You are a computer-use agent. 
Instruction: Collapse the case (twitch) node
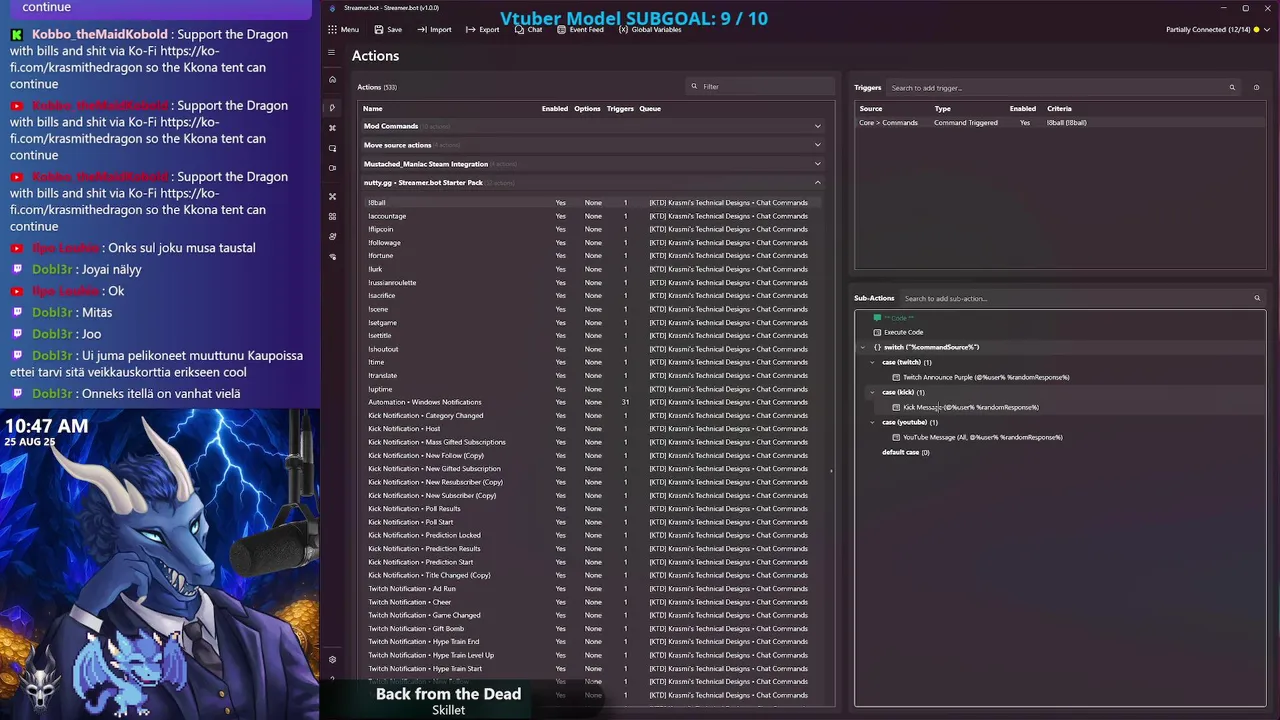872,362
